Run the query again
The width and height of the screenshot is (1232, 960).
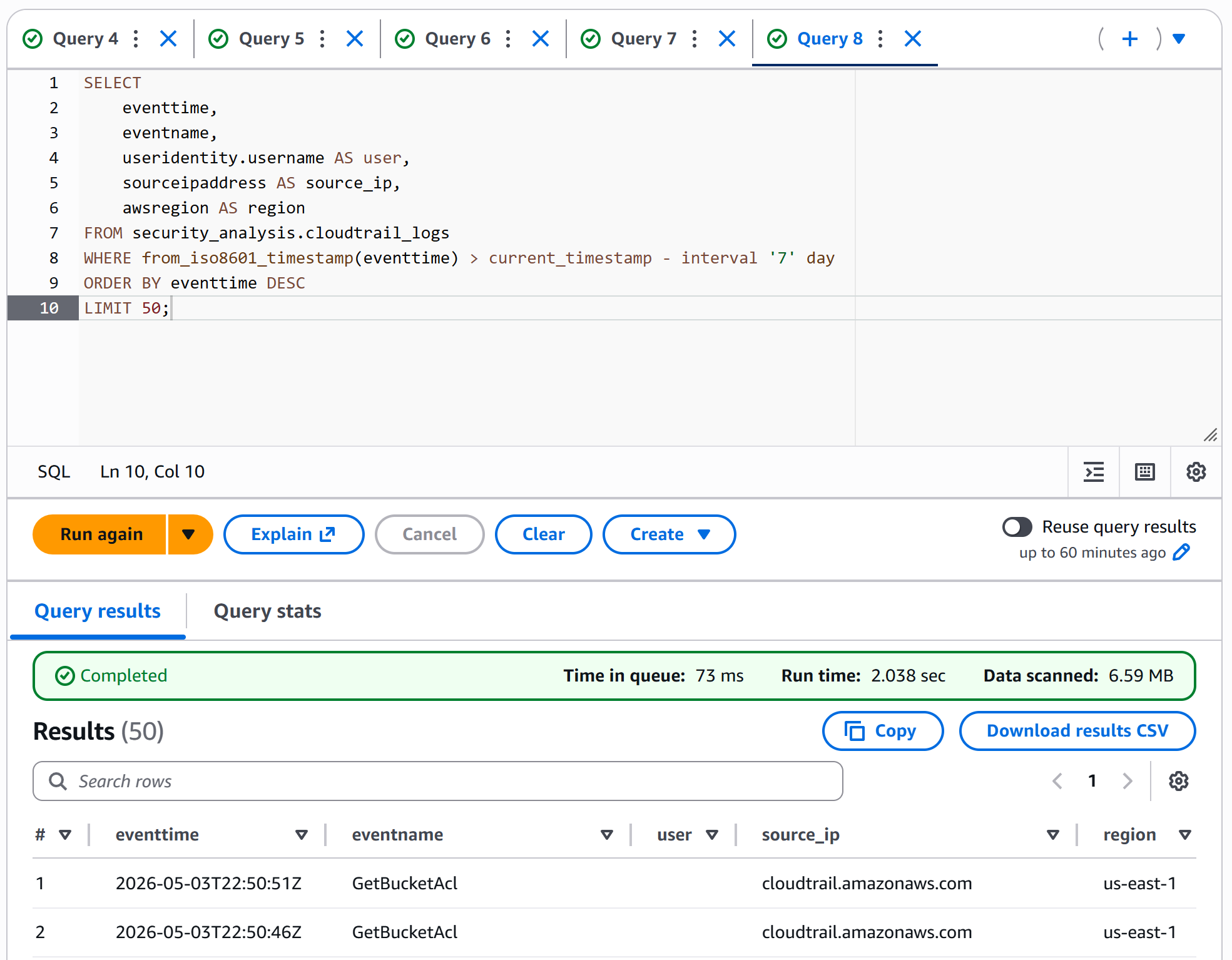pyautogui.click(x=100, y=534)
